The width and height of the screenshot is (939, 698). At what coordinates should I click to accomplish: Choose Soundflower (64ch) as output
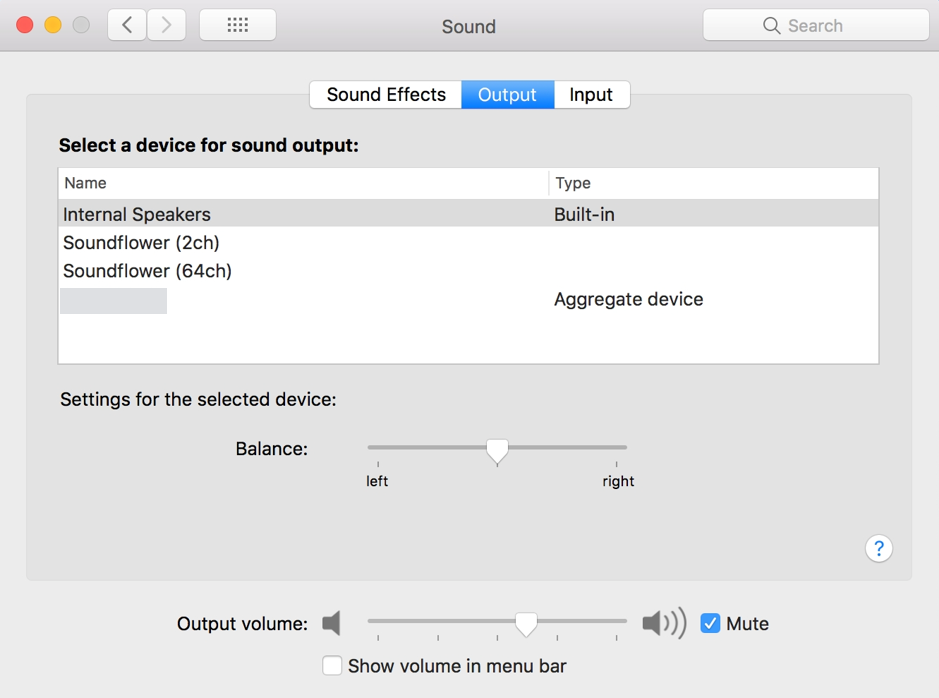pyautogui.click(x=147, y=270)
